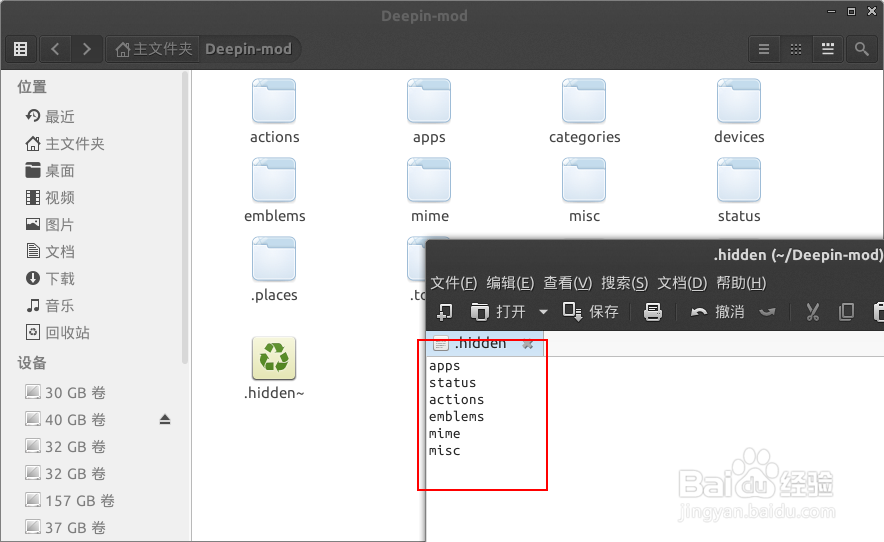Select the 37 GB 卷 volume
Image resolution: width=884 pixels, height=542 pixels.
(x=65, y=528)
